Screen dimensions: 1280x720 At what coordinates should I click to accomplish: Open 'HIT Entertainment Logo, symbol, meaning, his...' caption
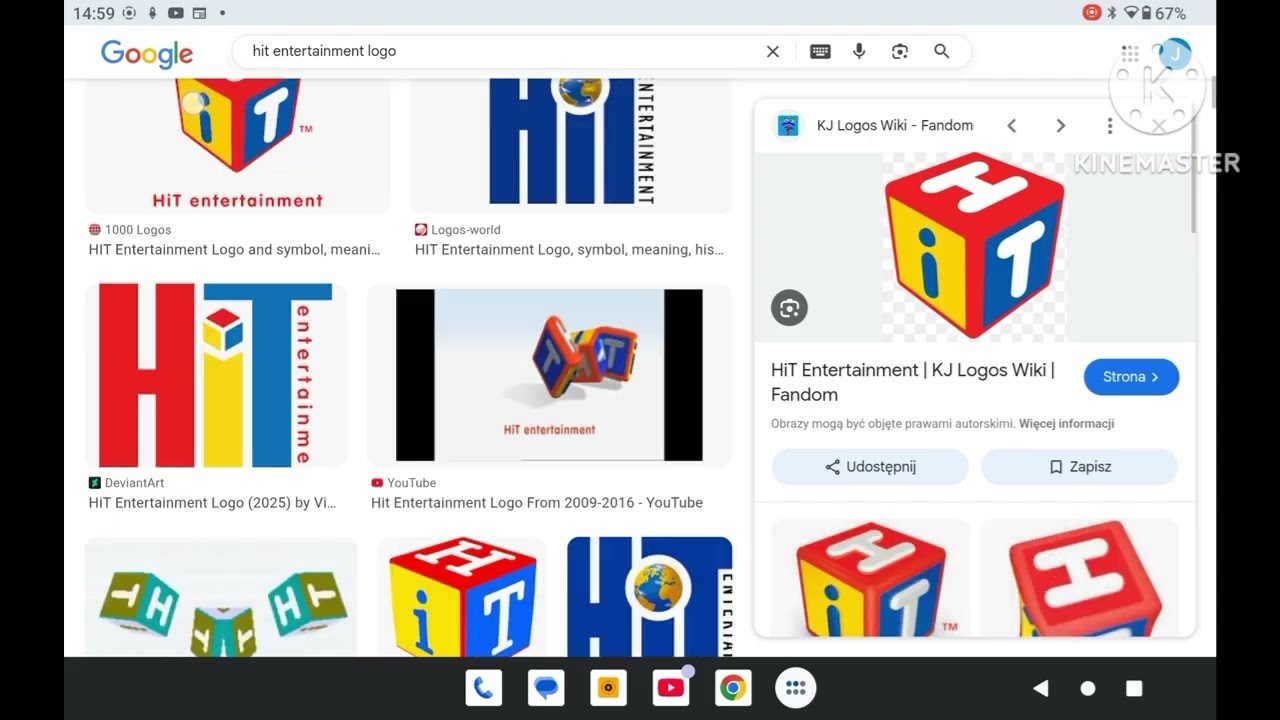pos(569,250)
